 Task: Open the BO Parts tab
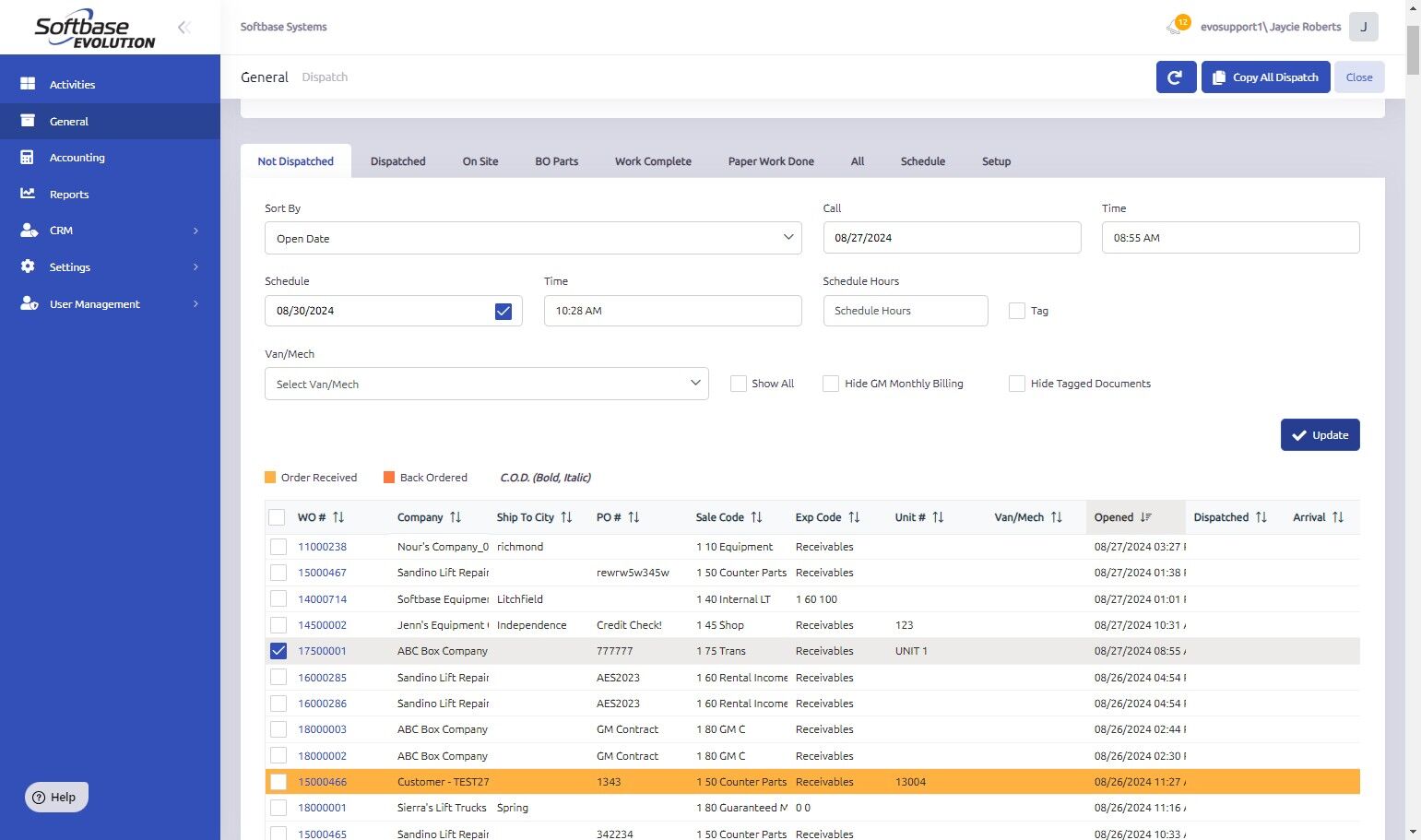(x=556, y=161)
